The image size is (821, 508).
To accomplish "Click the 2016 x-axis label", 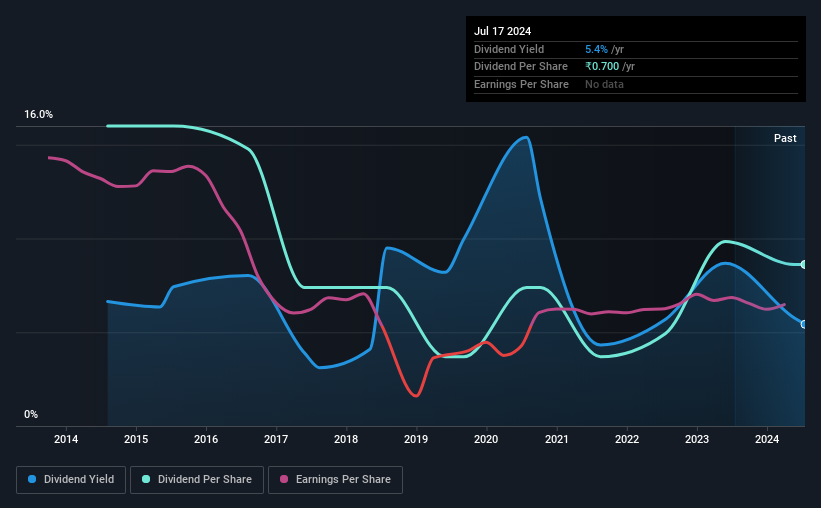I will (x=206, y=439).
